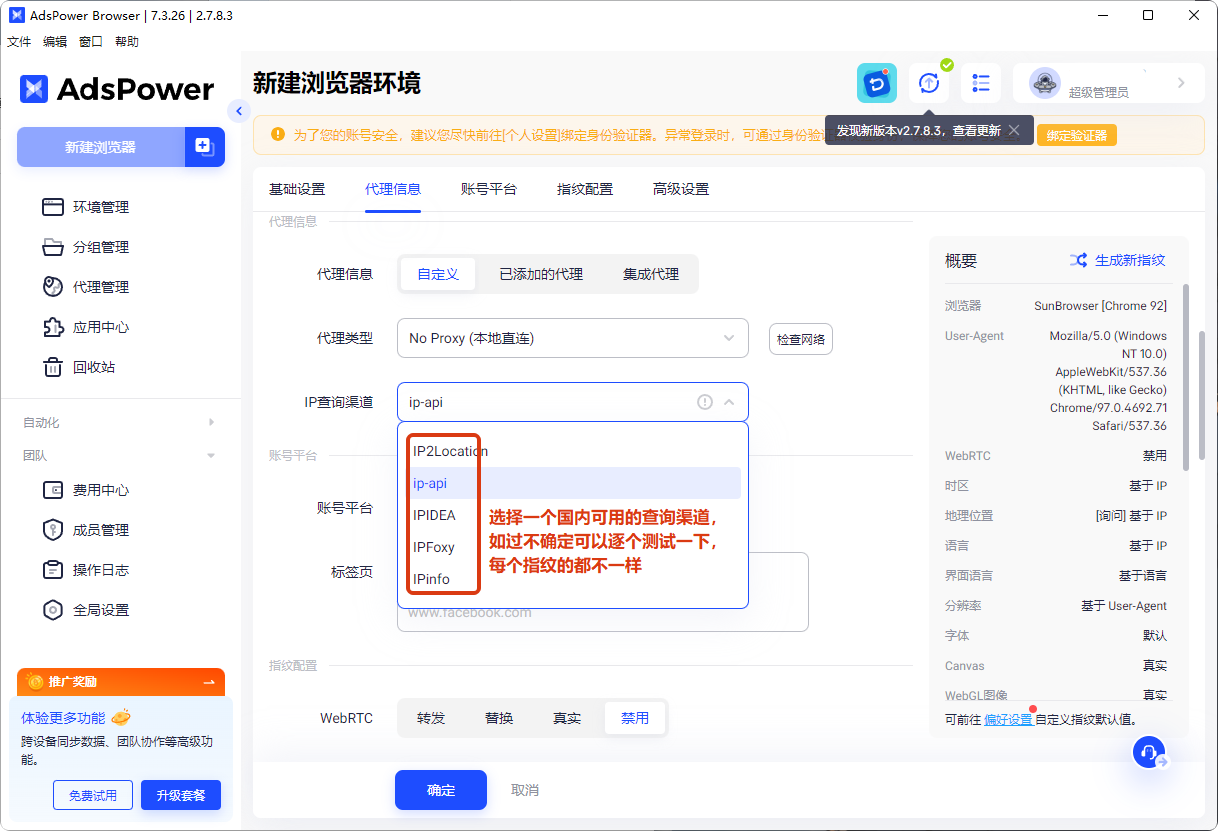Click the AdsPower logo in sidebar
Screen dimensions: 1218x831
point(117,89)
